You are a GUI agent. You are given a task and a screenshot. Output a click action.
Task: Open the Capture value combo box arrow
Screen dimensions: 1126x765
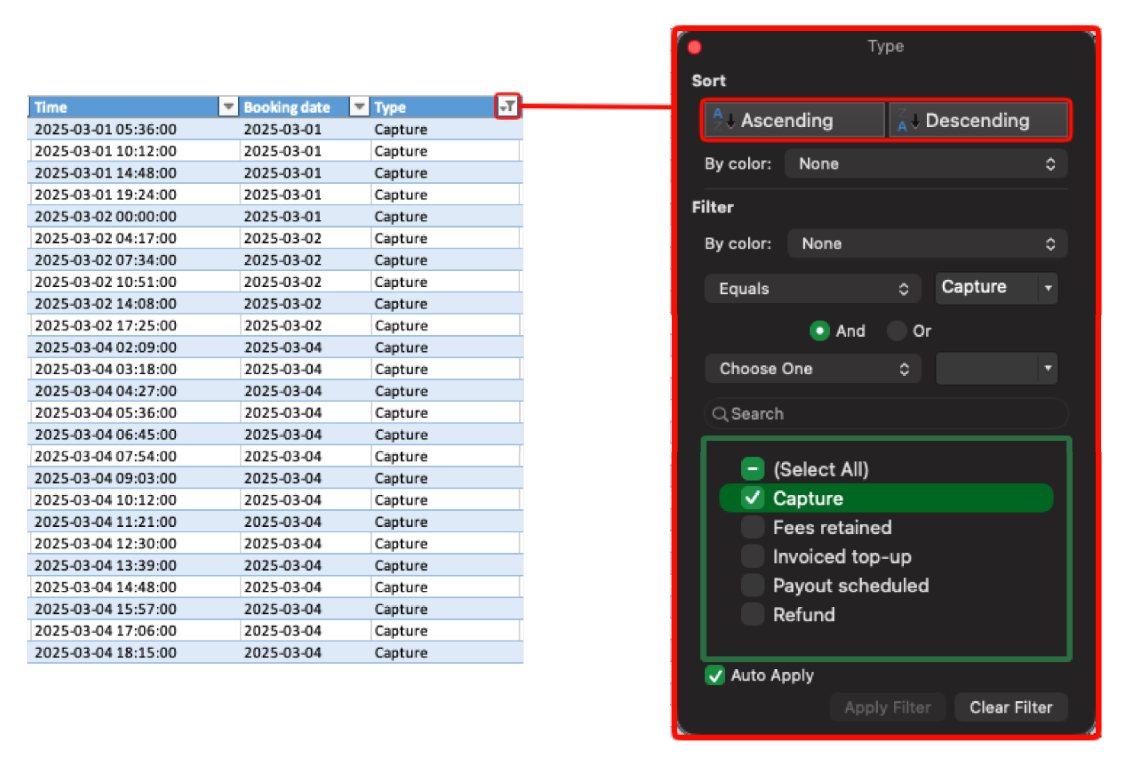(x=1048, y=288)
